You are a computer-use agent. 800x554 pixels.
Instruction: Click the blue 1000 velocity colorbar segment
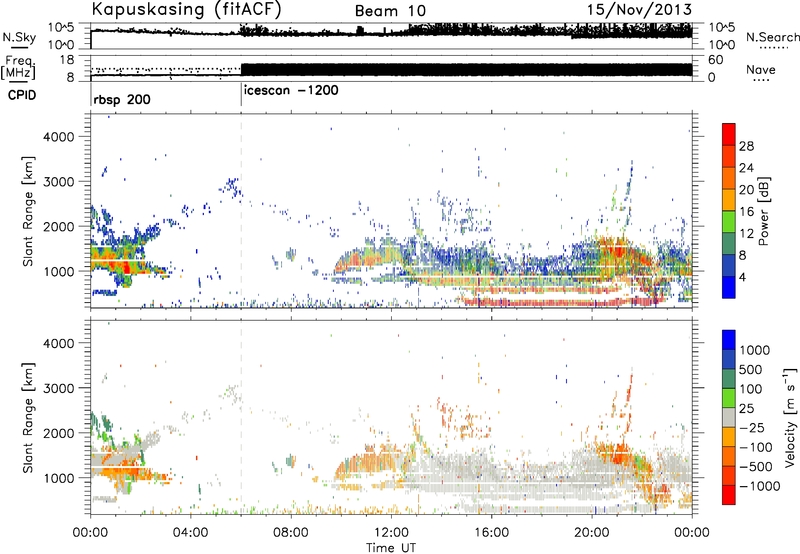click(729, 340)
